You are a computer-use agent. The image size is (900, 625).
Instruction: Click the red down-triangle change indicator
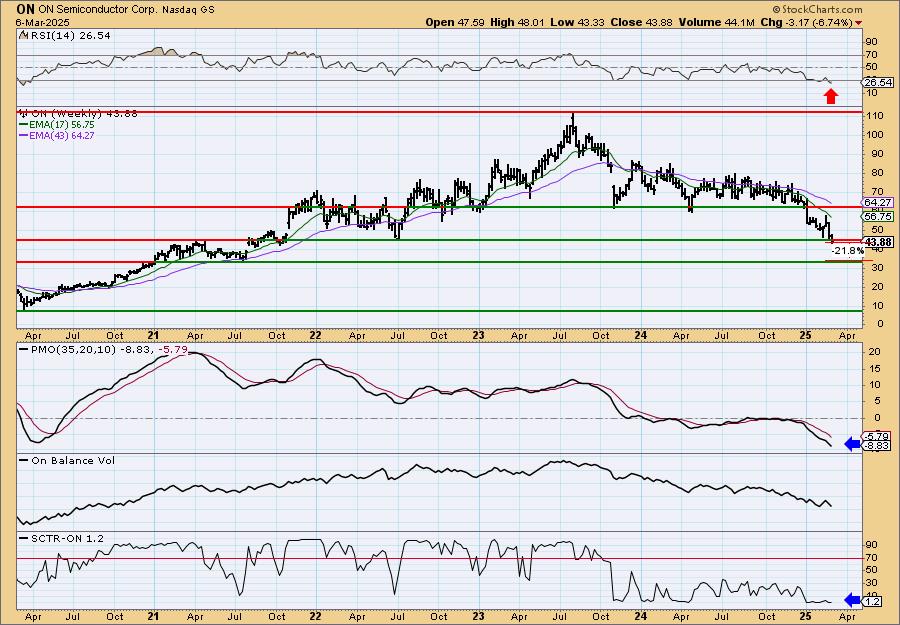858,23
